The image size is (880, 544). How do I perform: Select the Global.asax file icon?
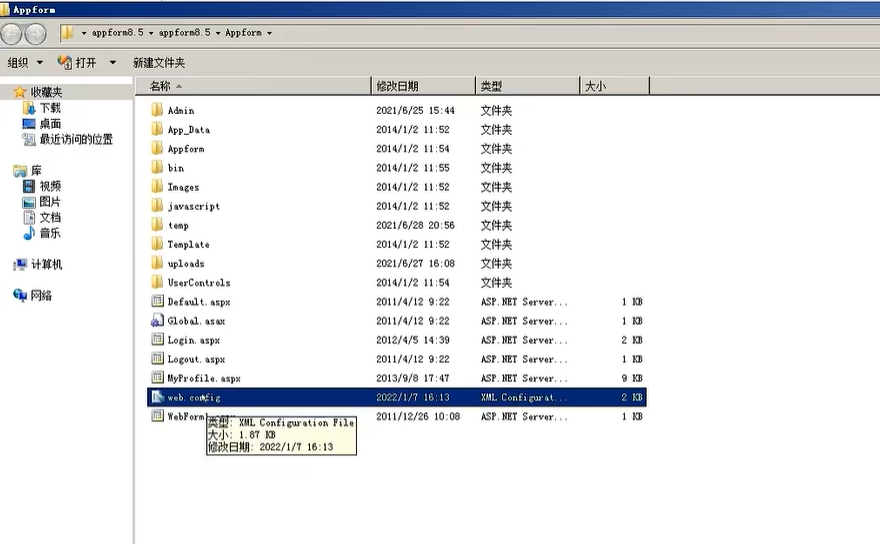tap(157, 321)
